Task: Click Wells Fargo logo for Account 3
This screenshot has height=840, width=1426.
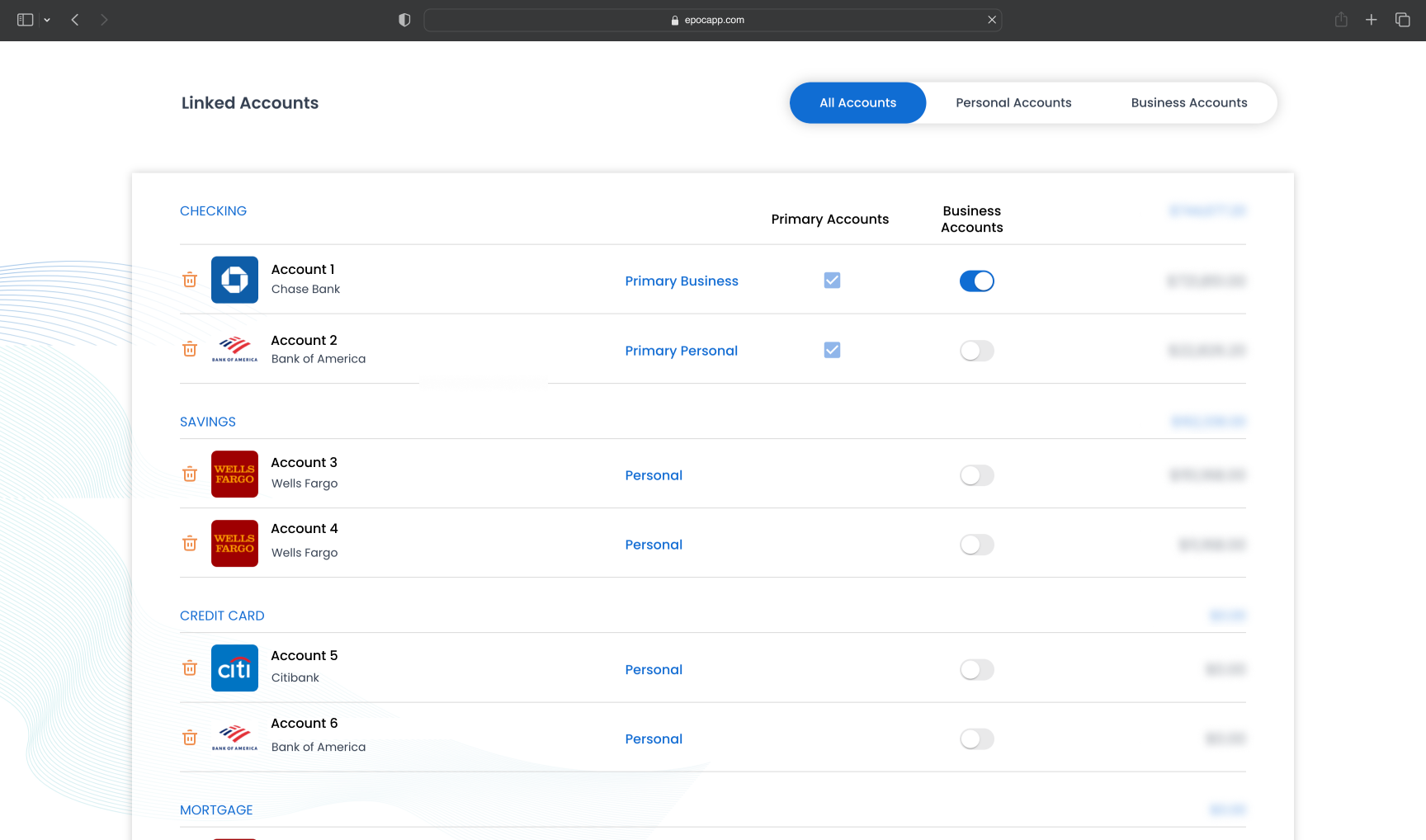Action: (234, 474)
